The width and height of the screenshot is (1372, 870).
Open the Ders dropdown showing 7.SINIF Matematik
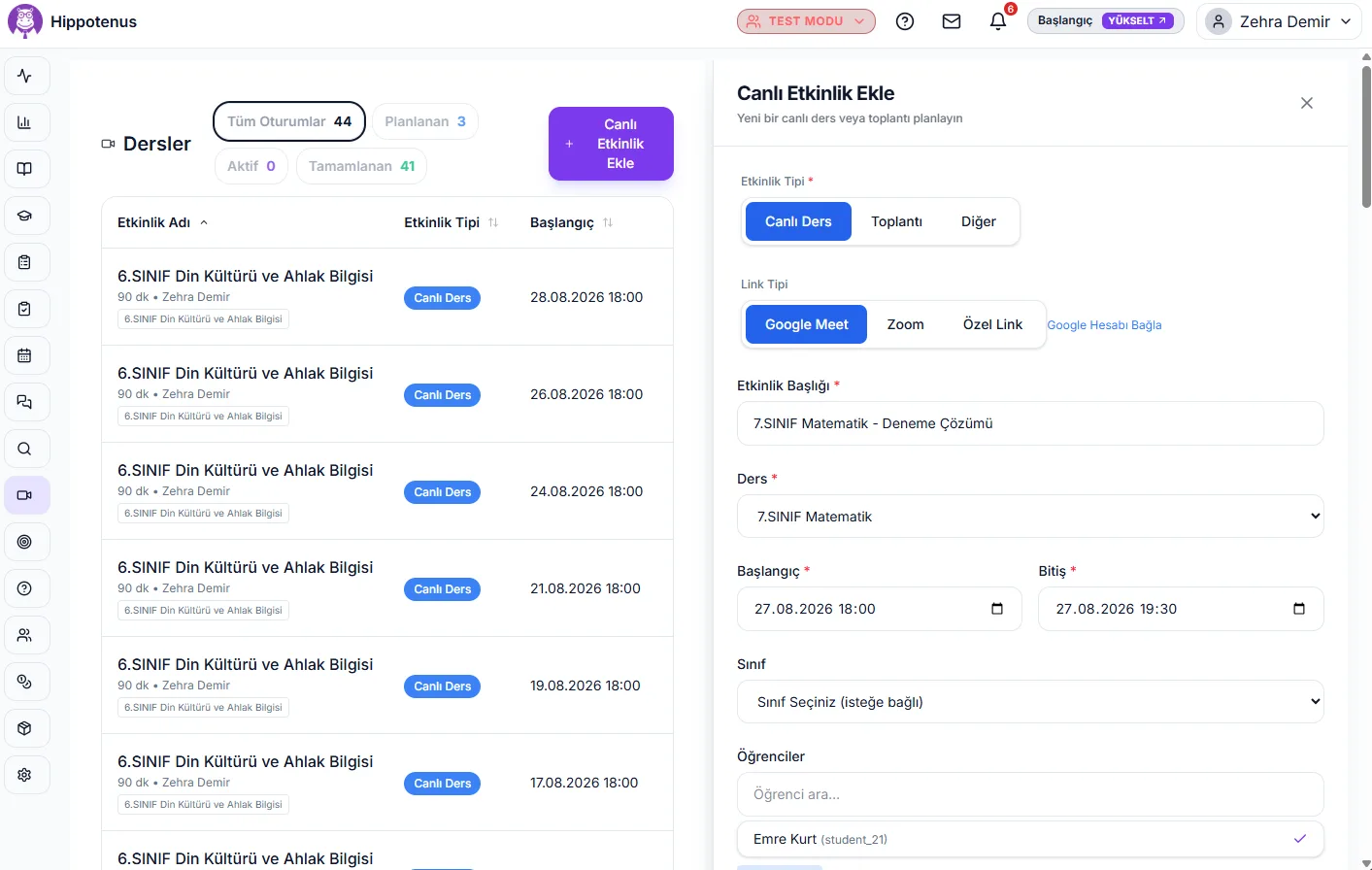[1030, 517]
